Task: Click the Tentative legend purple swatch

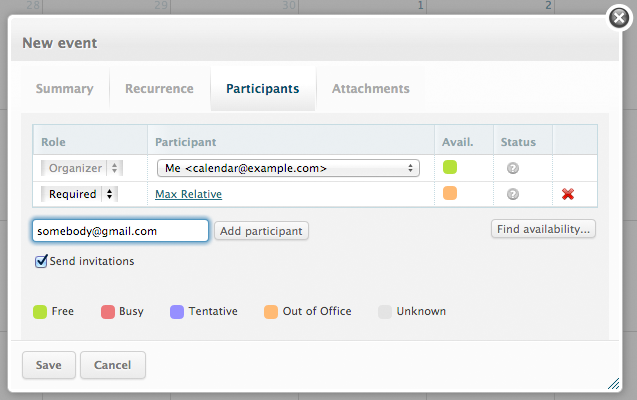Action: tap(177, 312)
